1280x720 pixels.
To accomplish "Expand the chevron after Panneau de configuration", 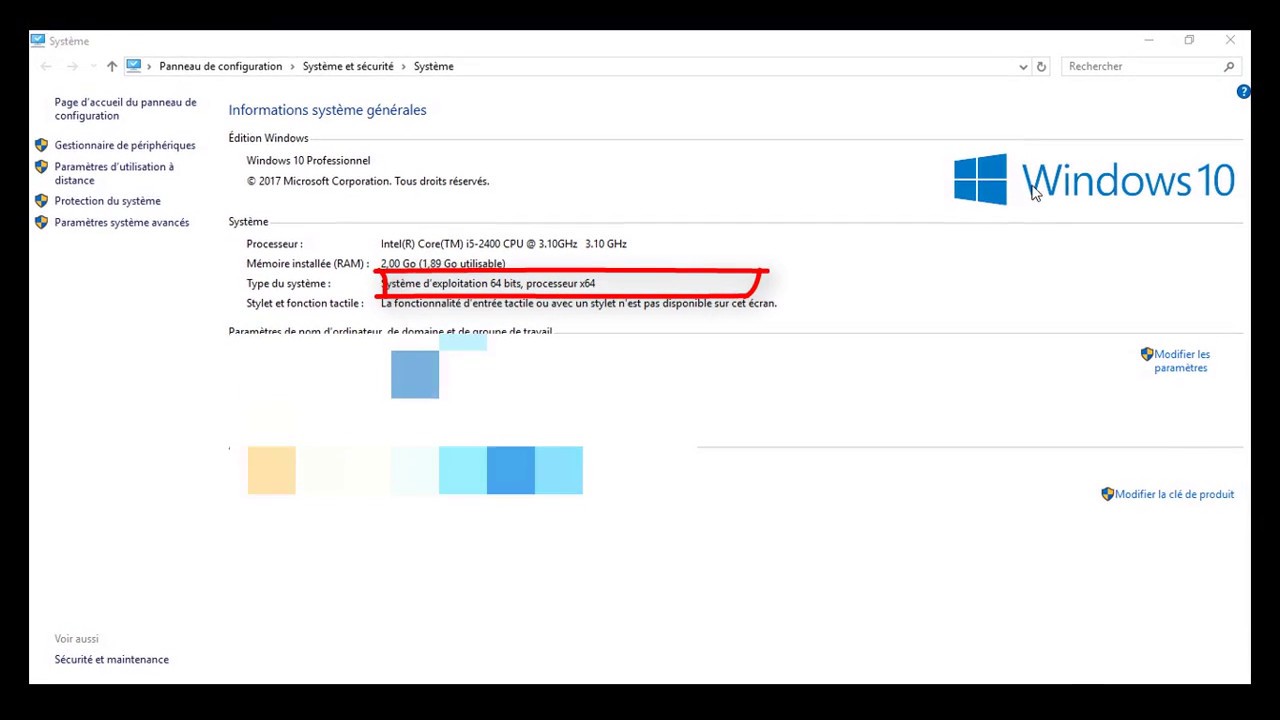I will (x=292, y=66).
